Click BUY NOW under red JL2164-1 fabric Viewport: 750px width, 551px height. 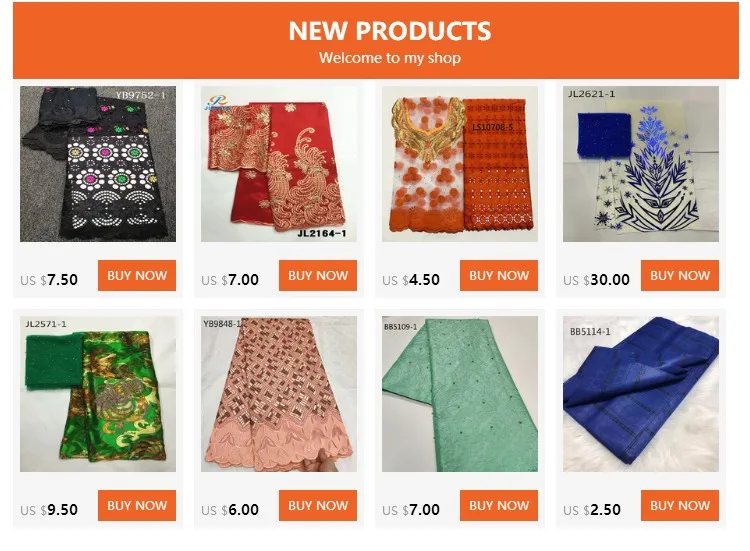pyautogui.click(x=318, y=276)
